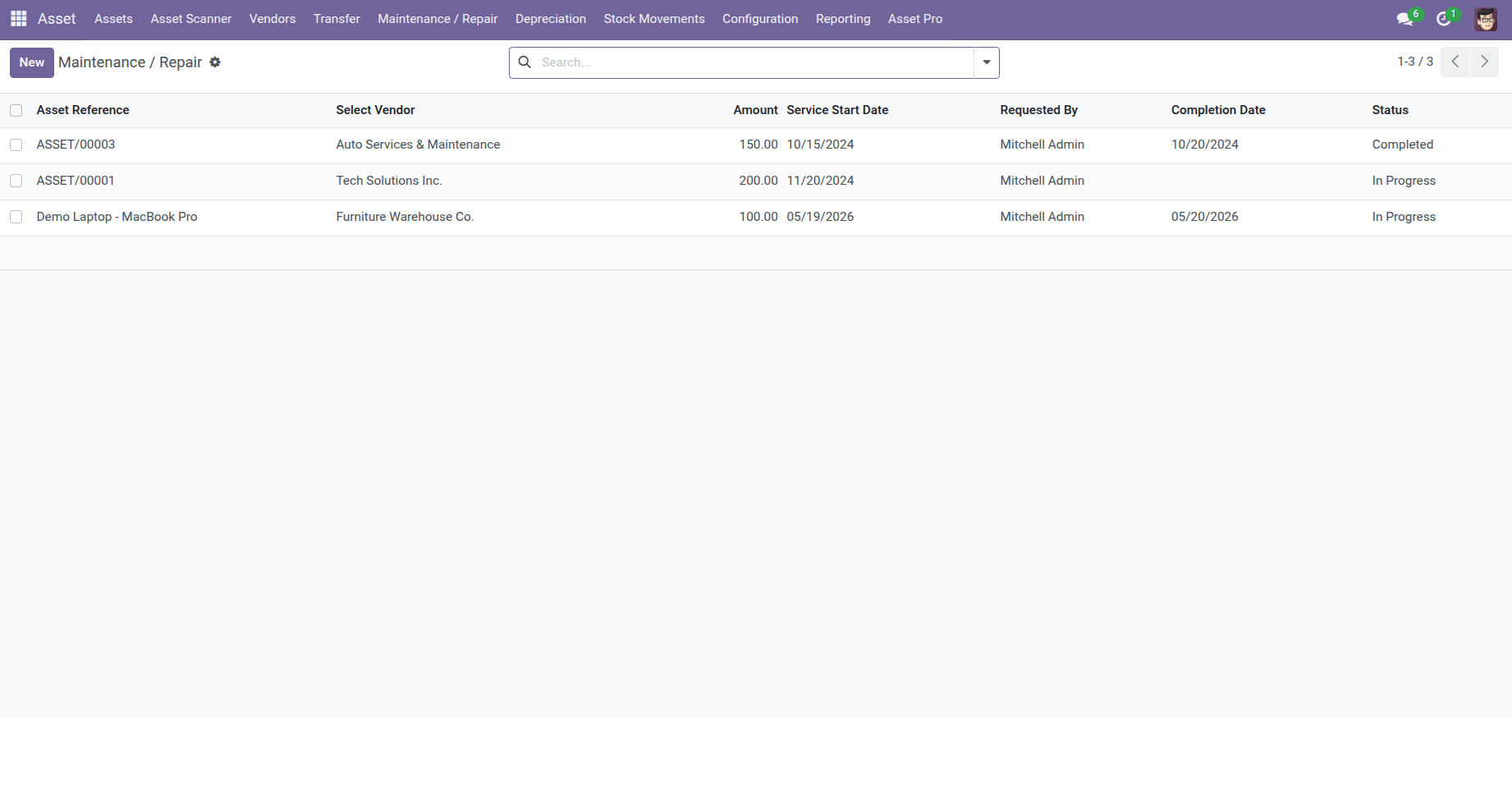The image size is (1512, 790).
Task: Open the apps grid menu icon
Action: (18, 18)
